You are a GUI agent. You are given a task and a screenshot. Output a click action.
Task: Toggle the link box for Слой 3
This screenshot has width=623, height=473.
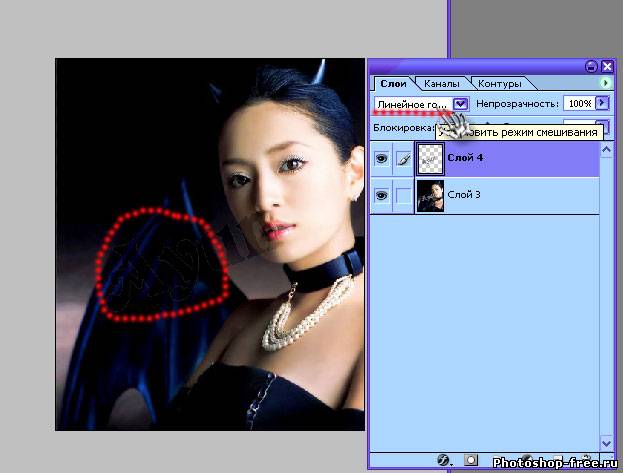(403, 196)
